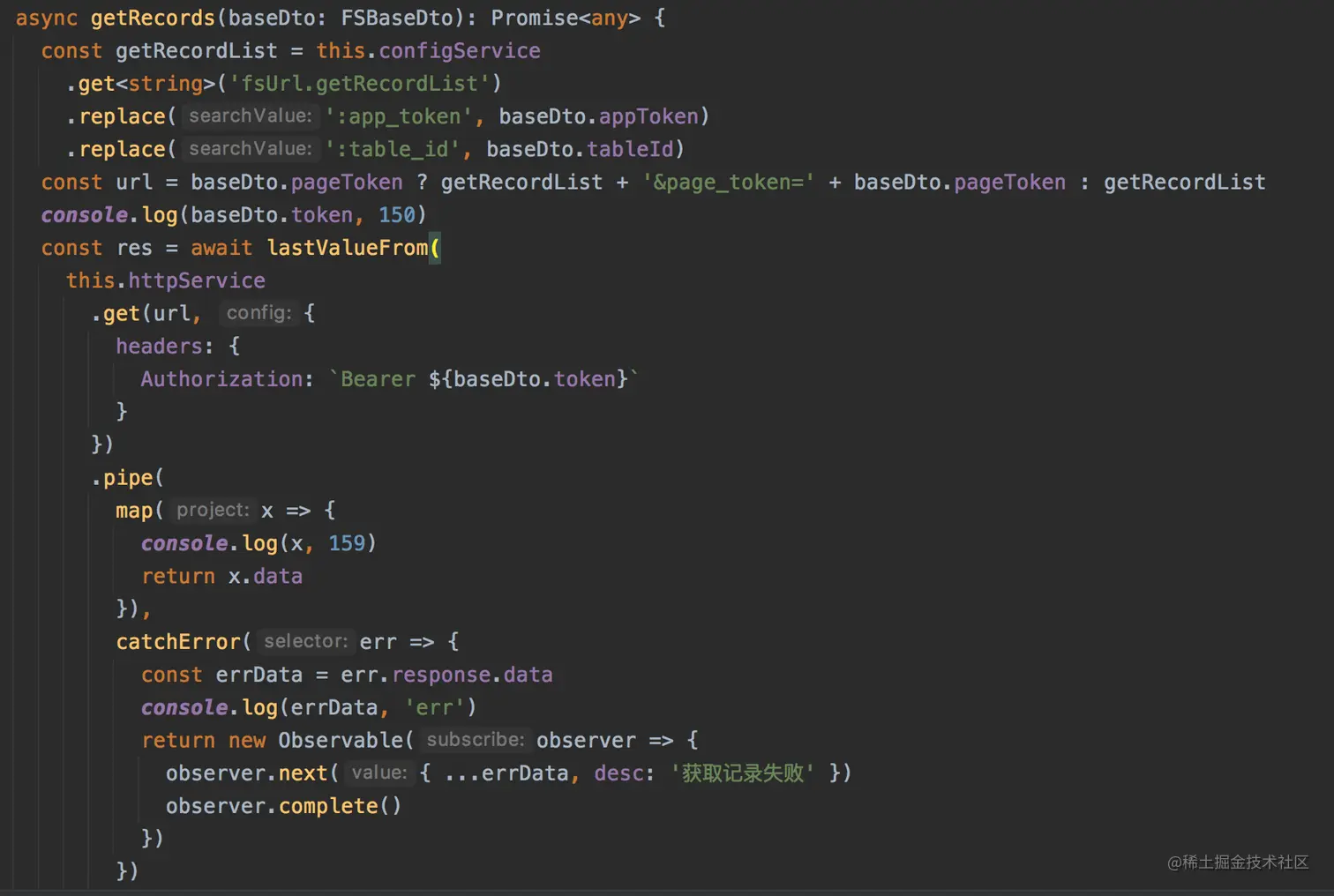Click the errData constant declaration

click(x=221, y=675)
